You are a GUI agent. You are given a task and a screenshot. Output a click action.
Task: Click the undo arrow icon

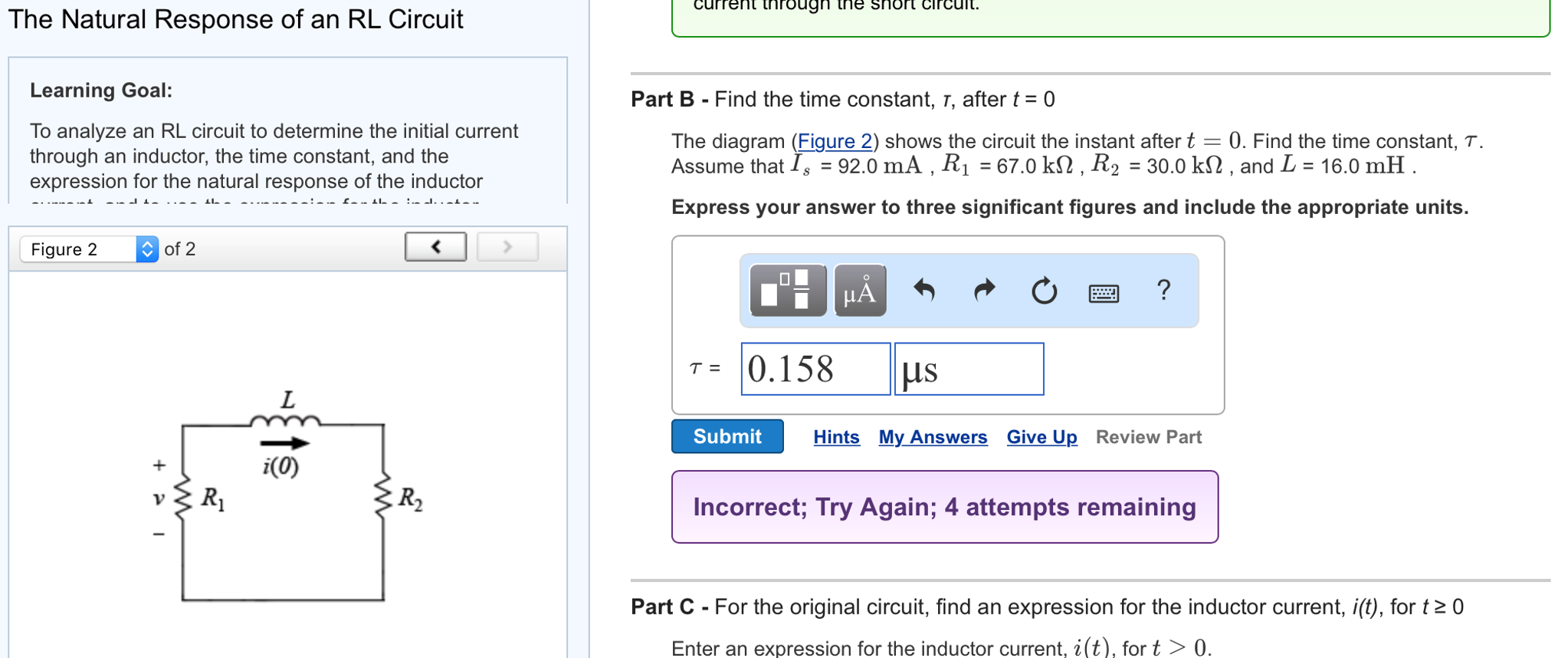tap(924, 291)
